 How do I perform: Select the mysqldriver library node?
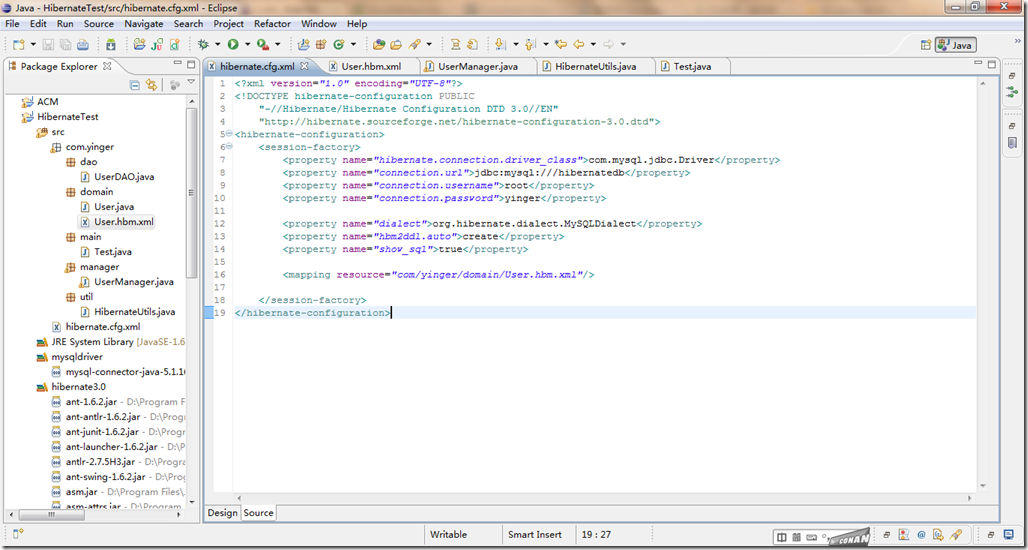[x=78, y=357]
